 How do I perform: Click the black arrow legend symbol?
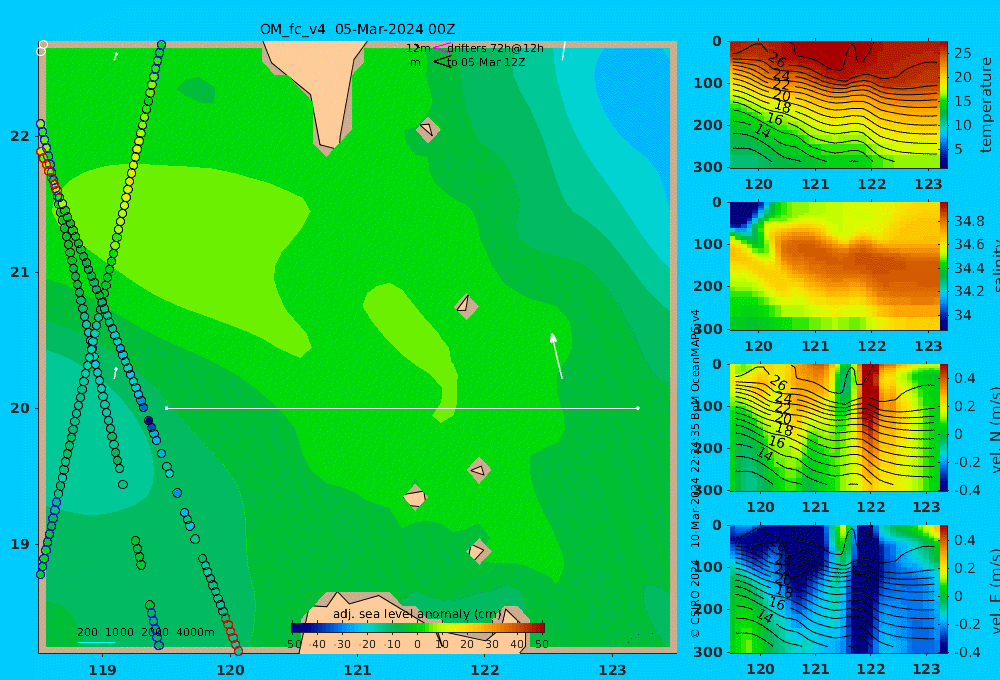pos(442,62)
